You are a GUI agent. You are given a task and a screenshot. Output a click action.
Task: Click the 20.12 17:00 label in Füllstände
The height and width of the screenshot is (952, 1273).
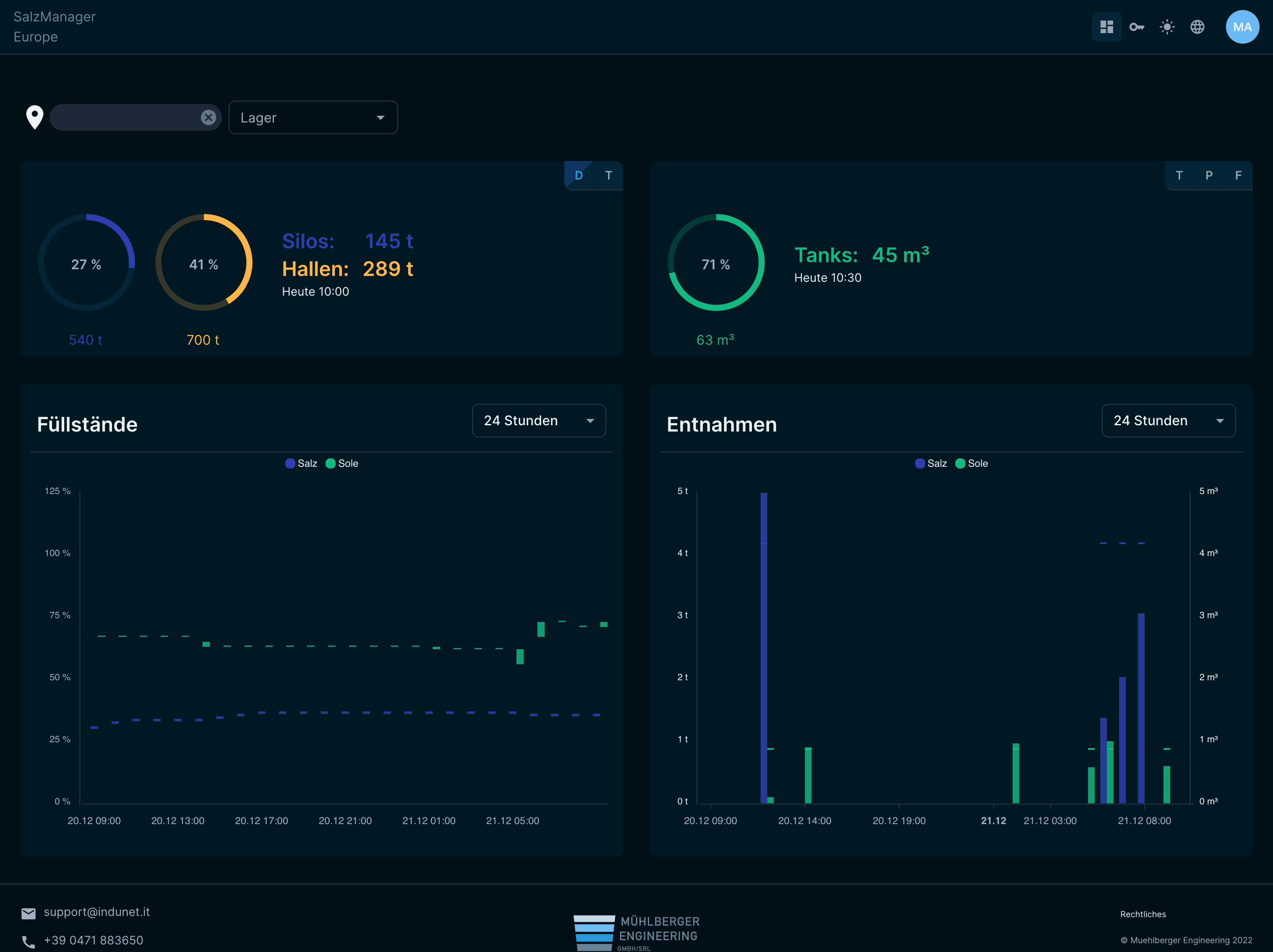click(x=261, y=821)
